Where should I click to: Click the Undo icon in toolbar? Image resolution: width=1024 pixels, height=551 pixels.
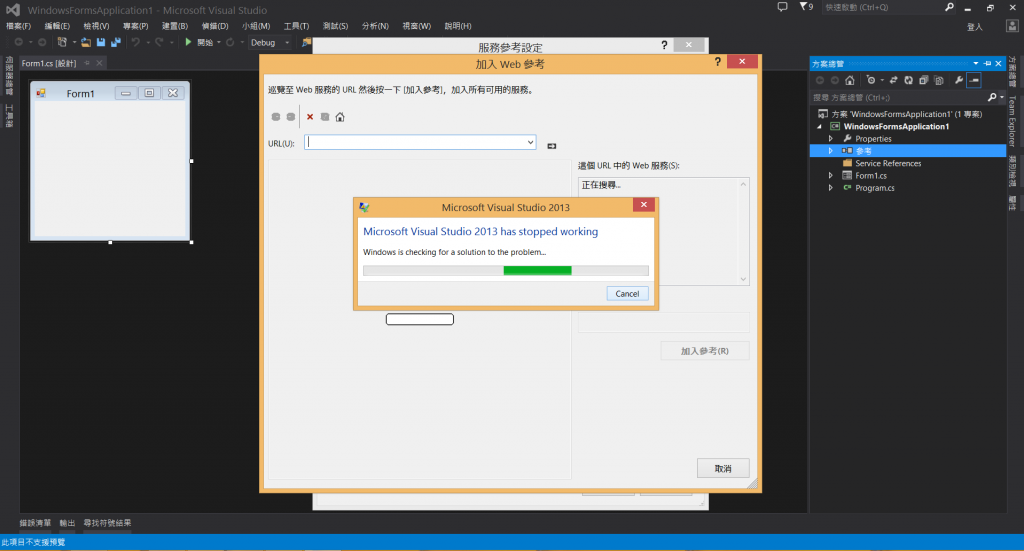[135, 42]
